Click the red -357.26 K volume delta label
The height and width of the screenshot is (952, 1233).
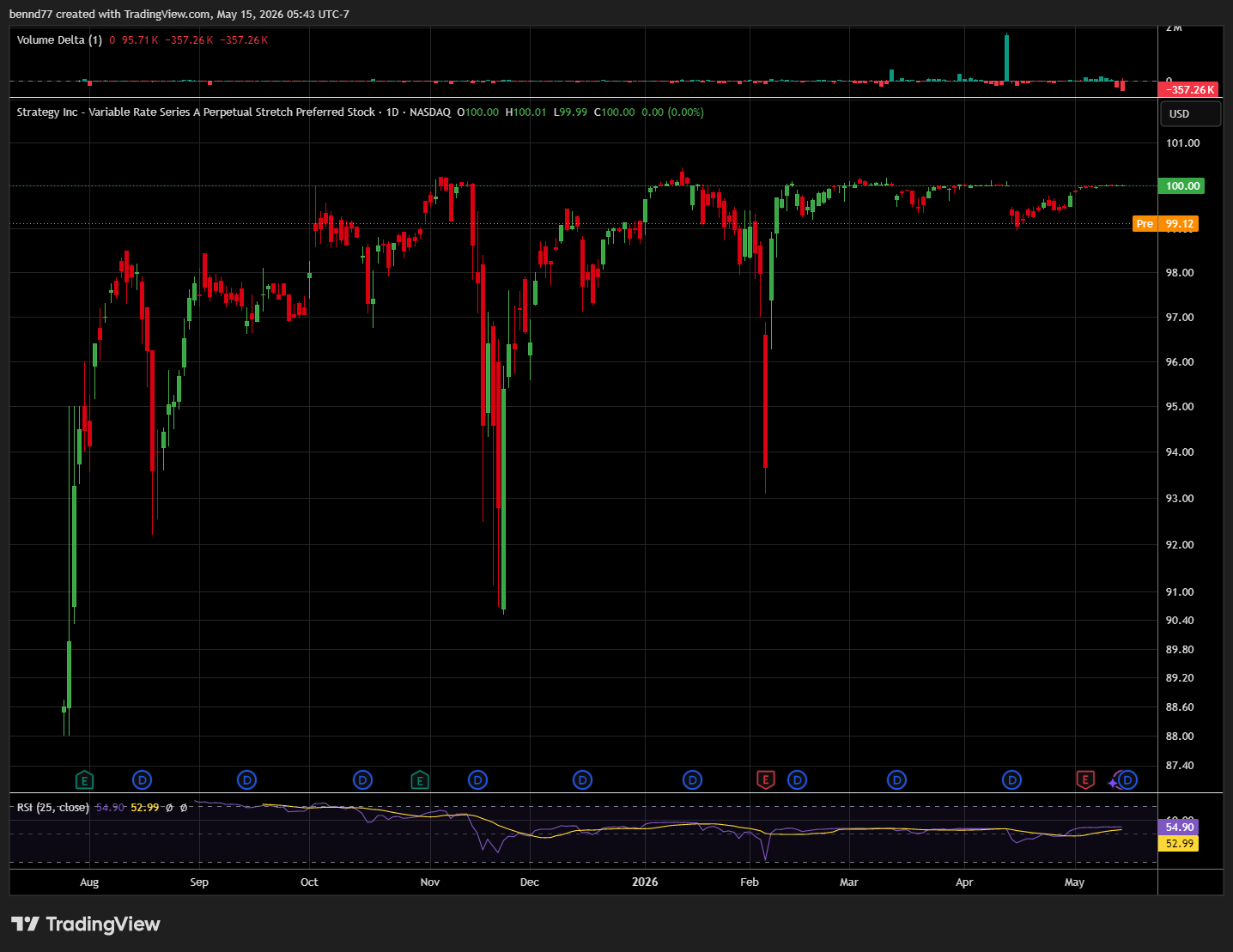(x=1189, y=90)
